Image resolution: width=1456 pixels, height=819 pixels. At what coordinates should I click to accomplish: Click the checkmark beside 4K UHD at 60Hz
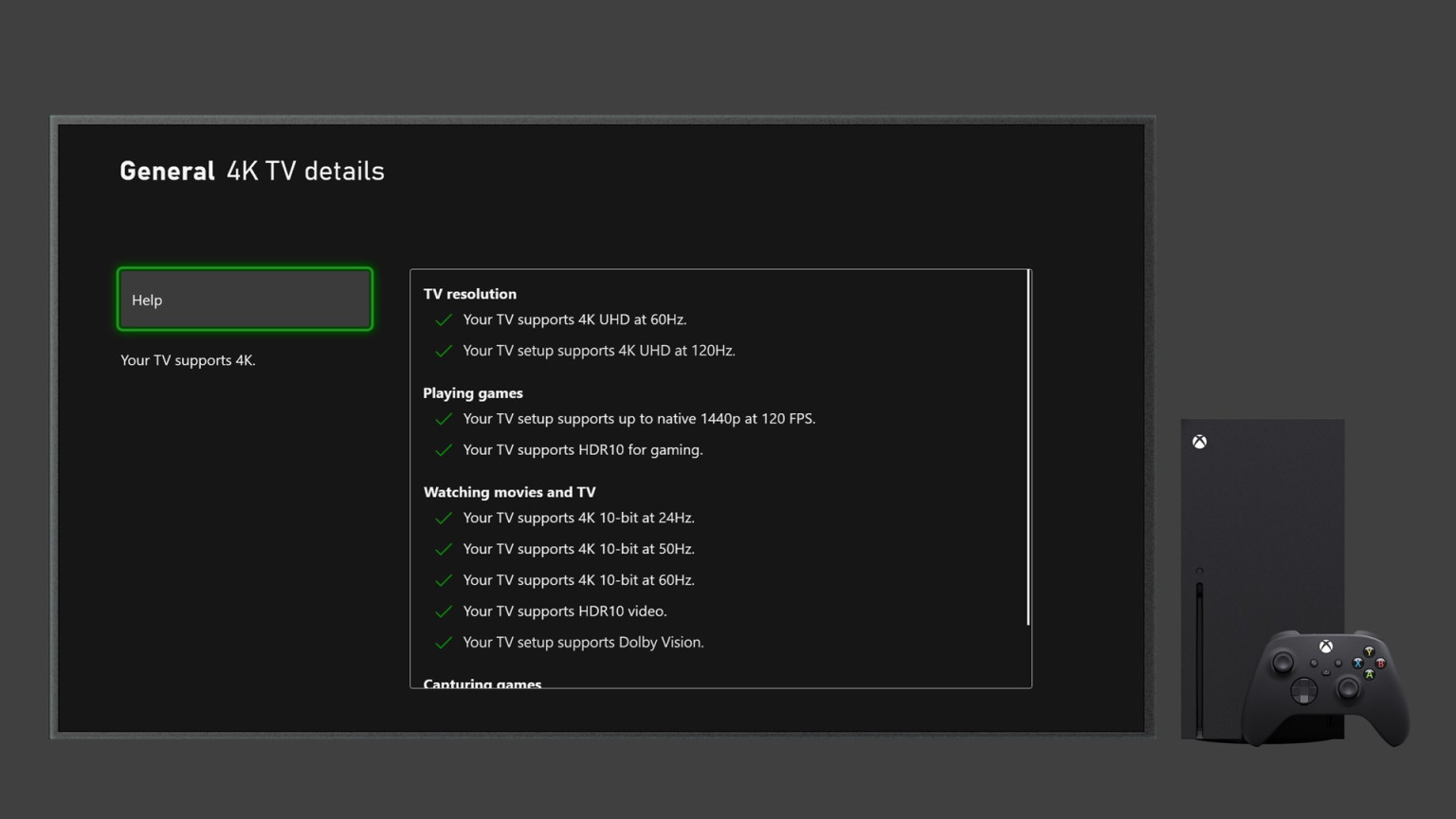coord(444,320)
